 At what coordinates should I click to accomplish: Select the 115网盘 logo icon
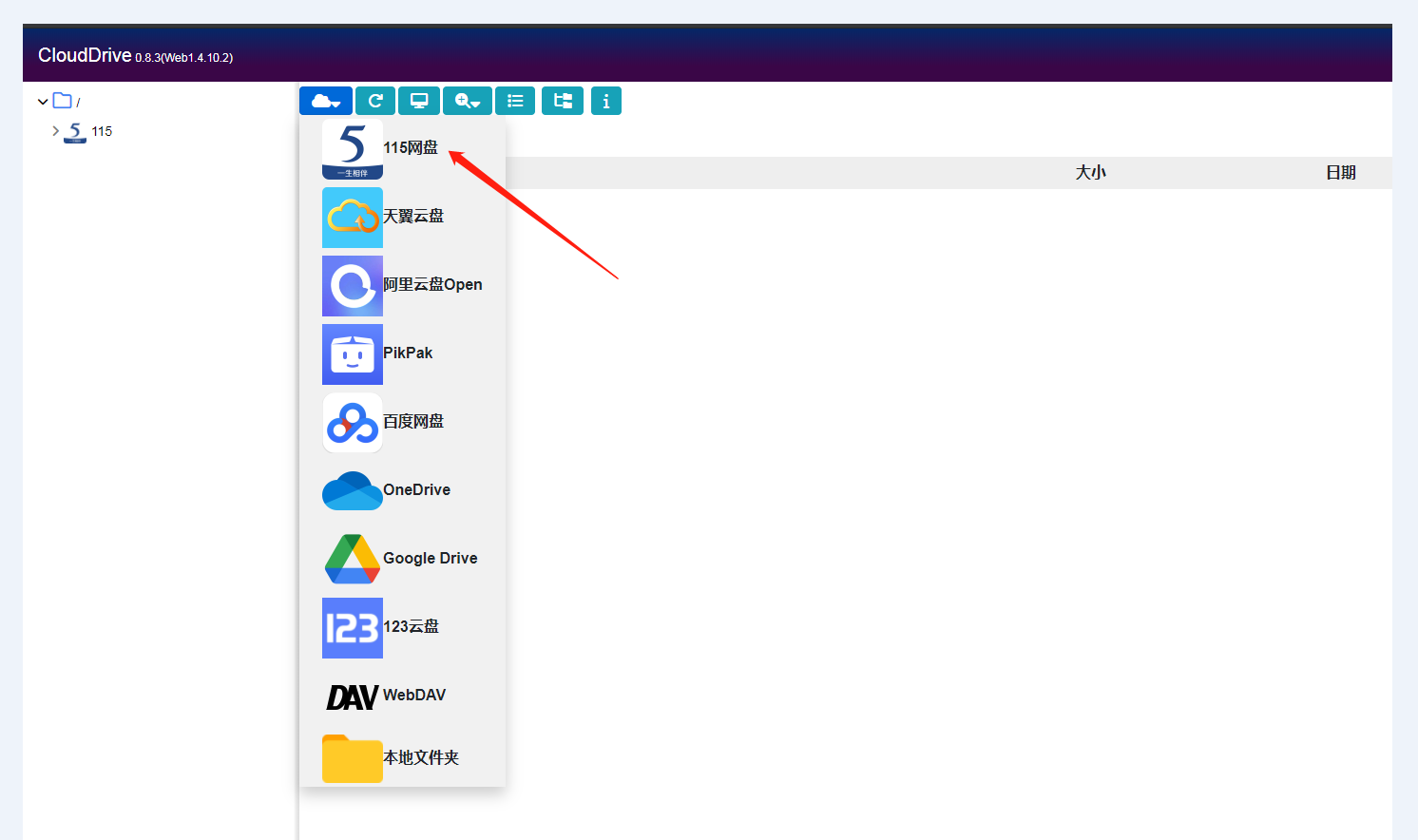tap(353, 149)
